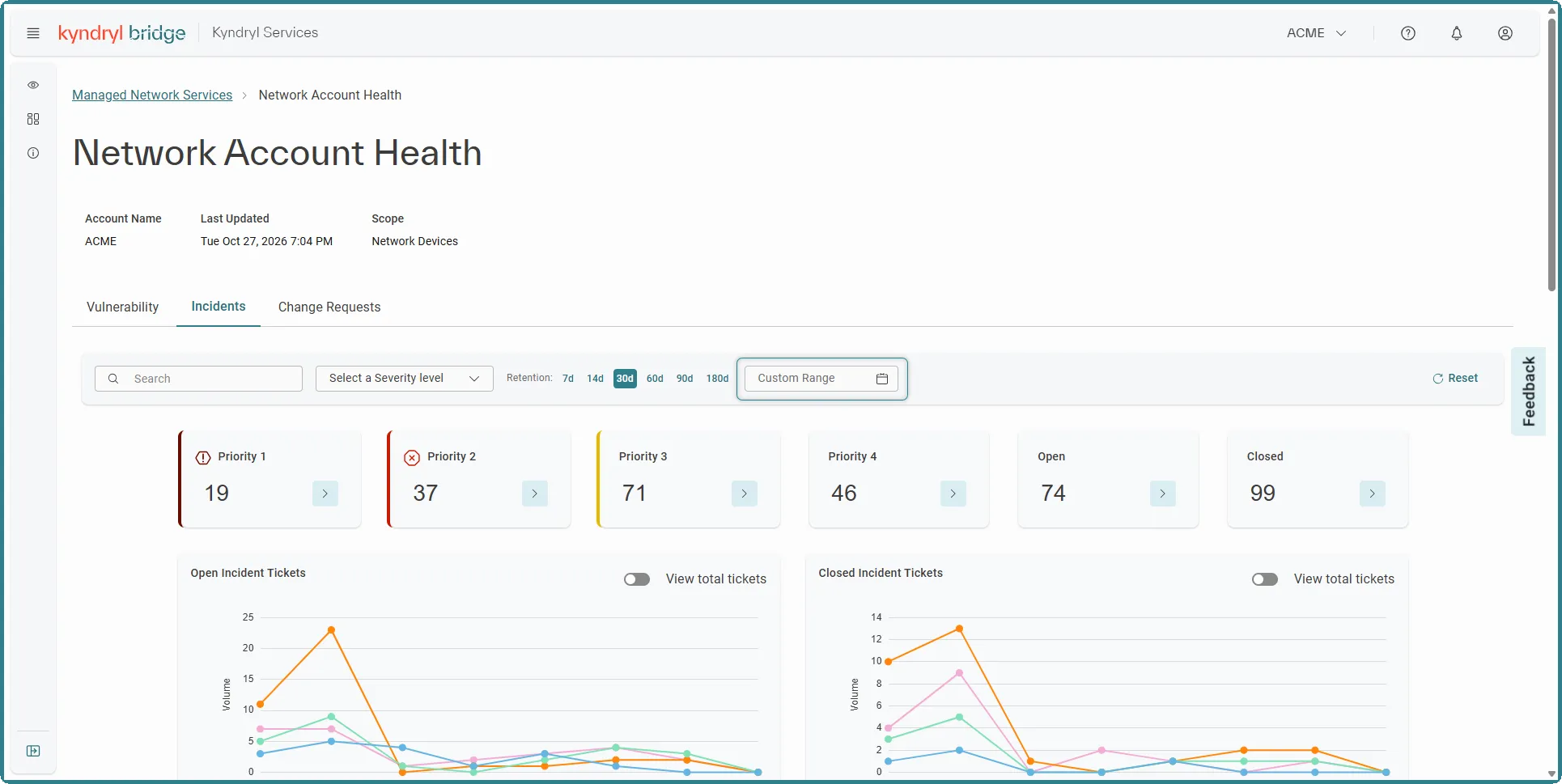Open the notifications bell
This screenshot has height=784, width=1562.
1457,33
